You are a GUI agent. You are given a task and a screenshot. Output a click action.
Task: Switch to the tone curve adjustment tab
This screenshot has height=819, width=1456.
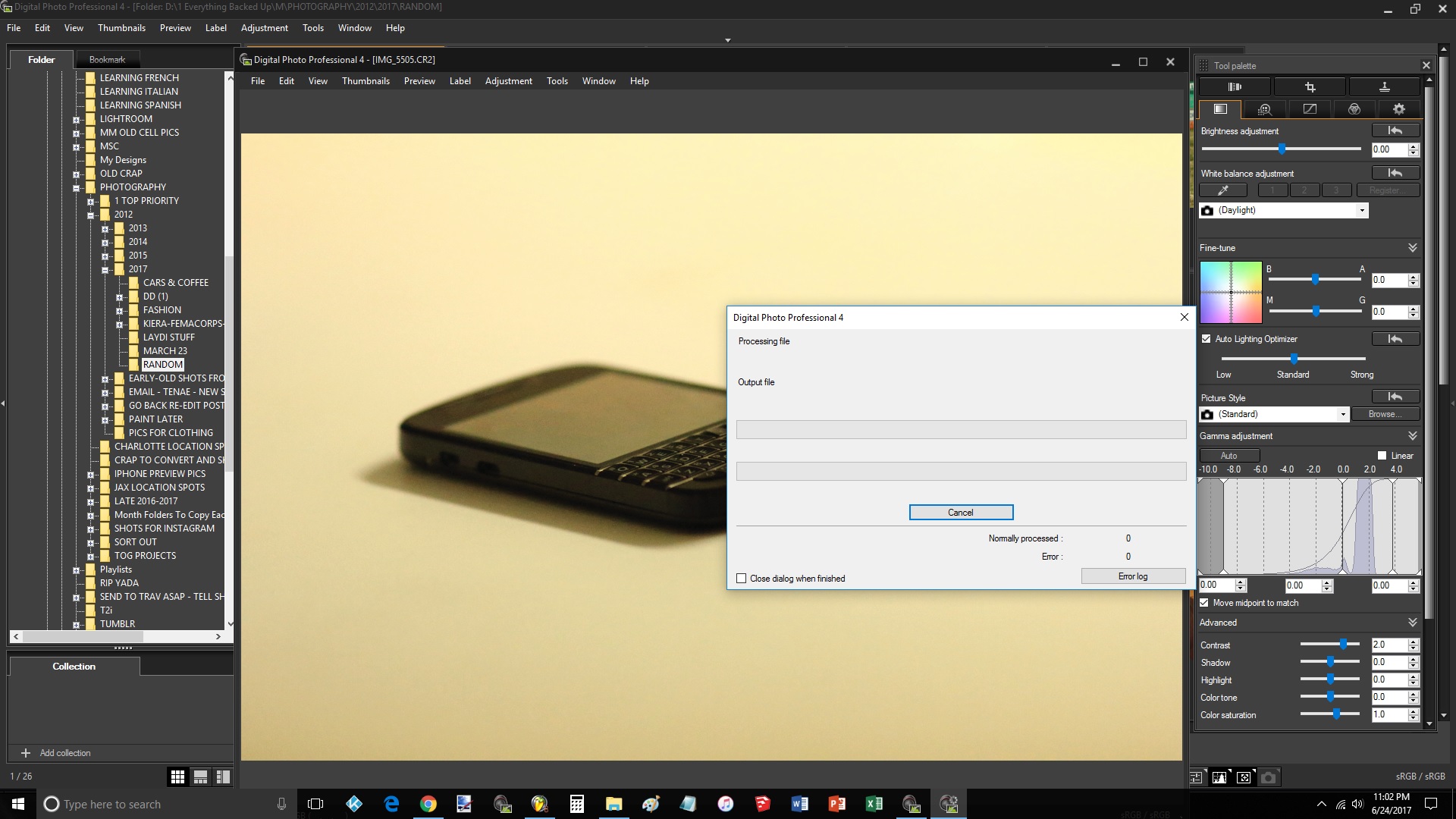click(1310, 109)
